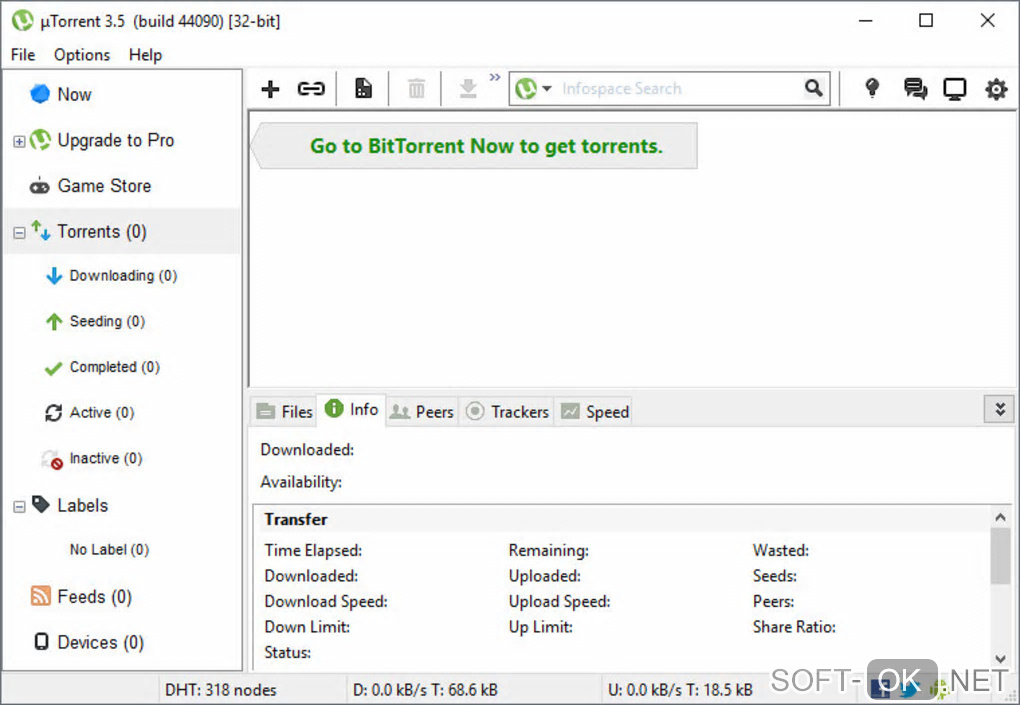
Task: Switch to the Peers tab
Action: pos(422,412)
